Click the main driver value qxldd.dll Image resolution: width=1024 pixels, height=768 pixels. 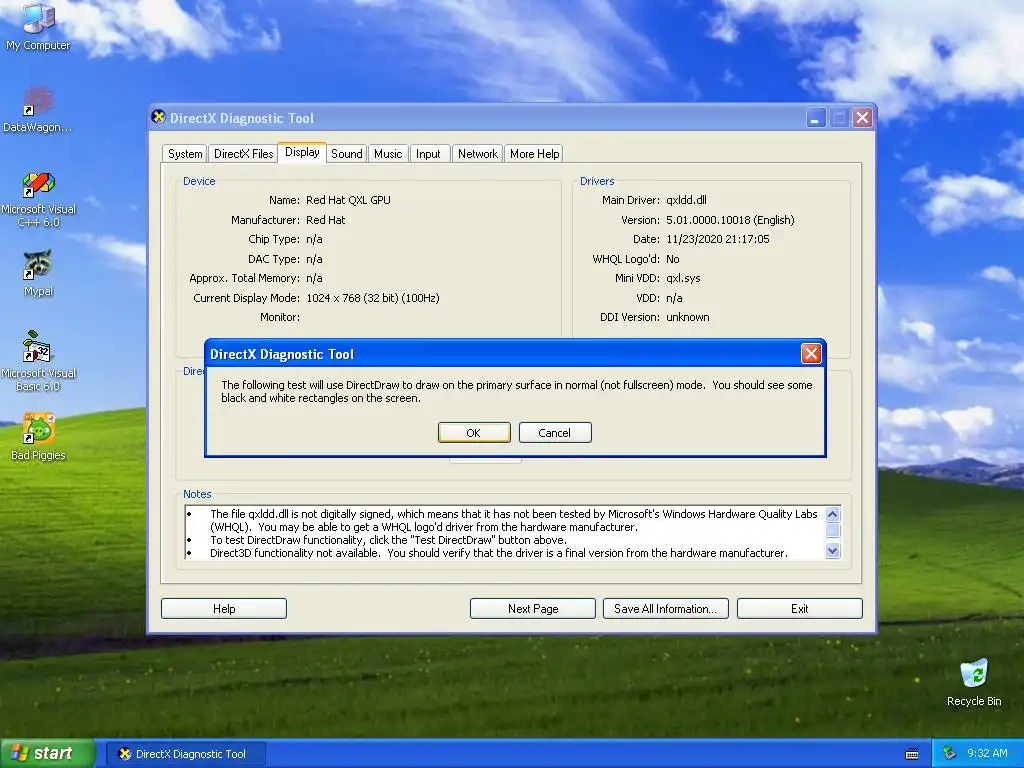point(686,200)
